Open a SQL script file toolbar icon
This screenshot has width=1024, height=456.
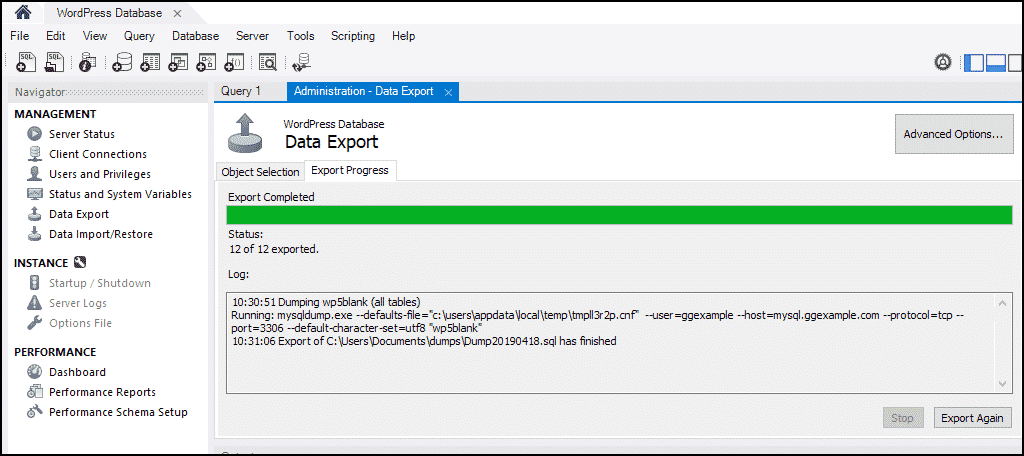[54, 61]
